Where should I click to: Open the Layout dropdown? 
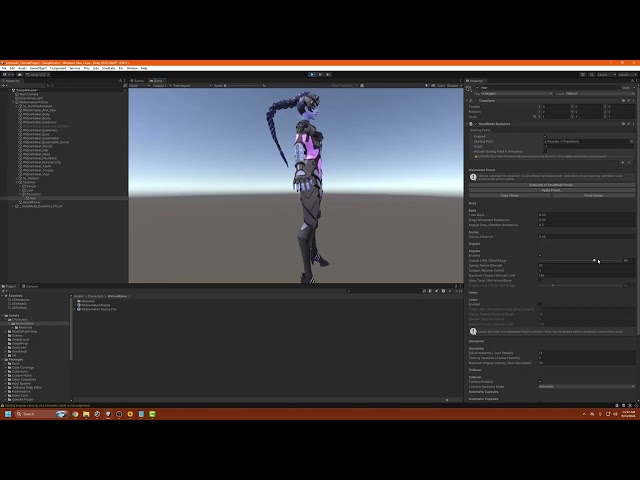point(627,75)
